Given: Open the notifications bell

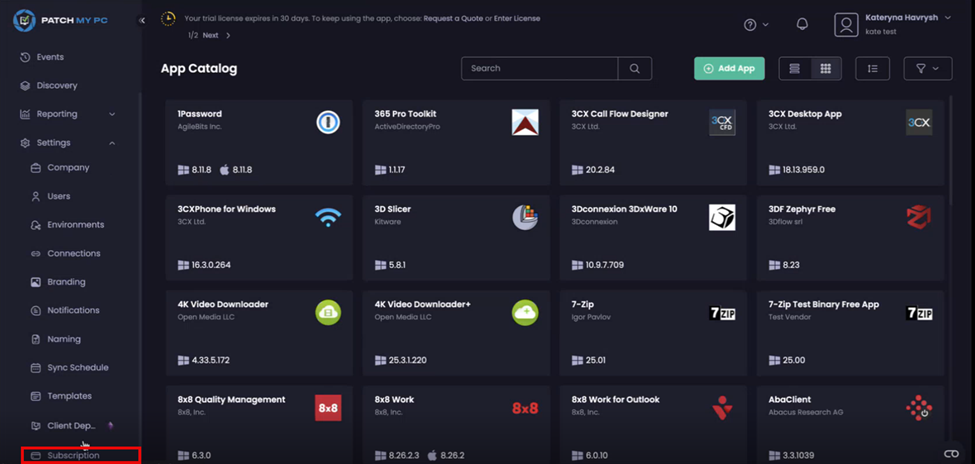Looking at the screenshot, I should 802,24.
